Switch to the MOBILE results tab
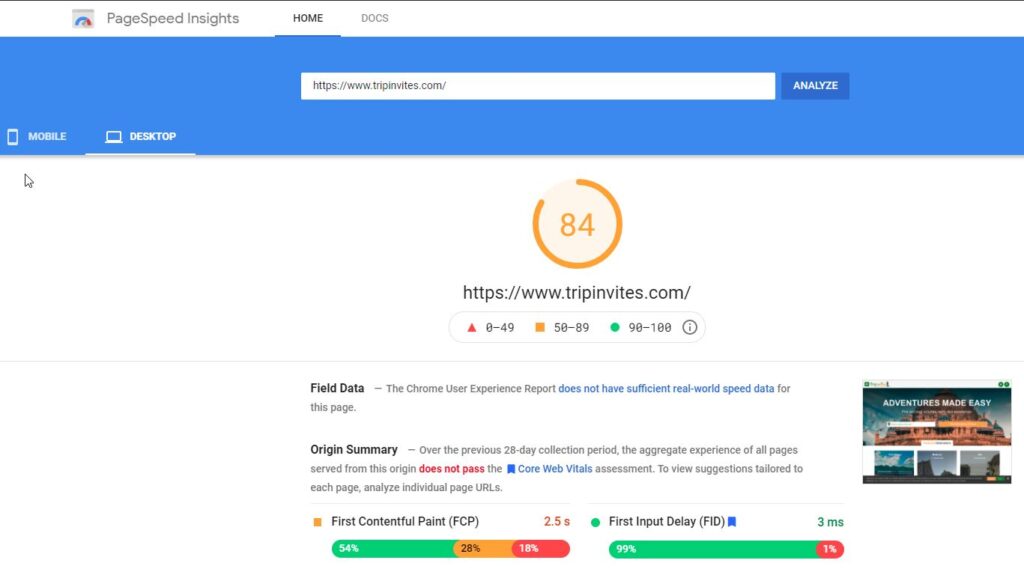This screenshot has width=1024, height=569. pos(37,137)
